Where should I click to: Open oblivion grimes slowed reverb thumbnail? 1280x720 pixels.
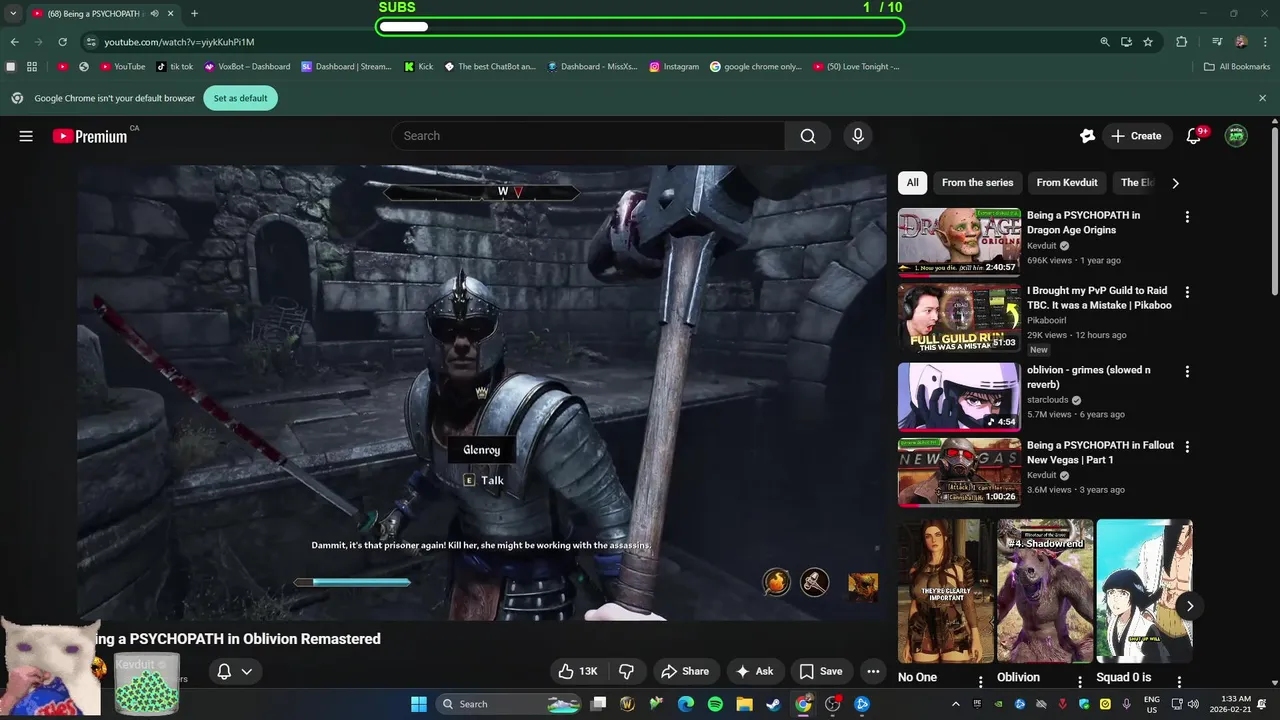point(959,396)
